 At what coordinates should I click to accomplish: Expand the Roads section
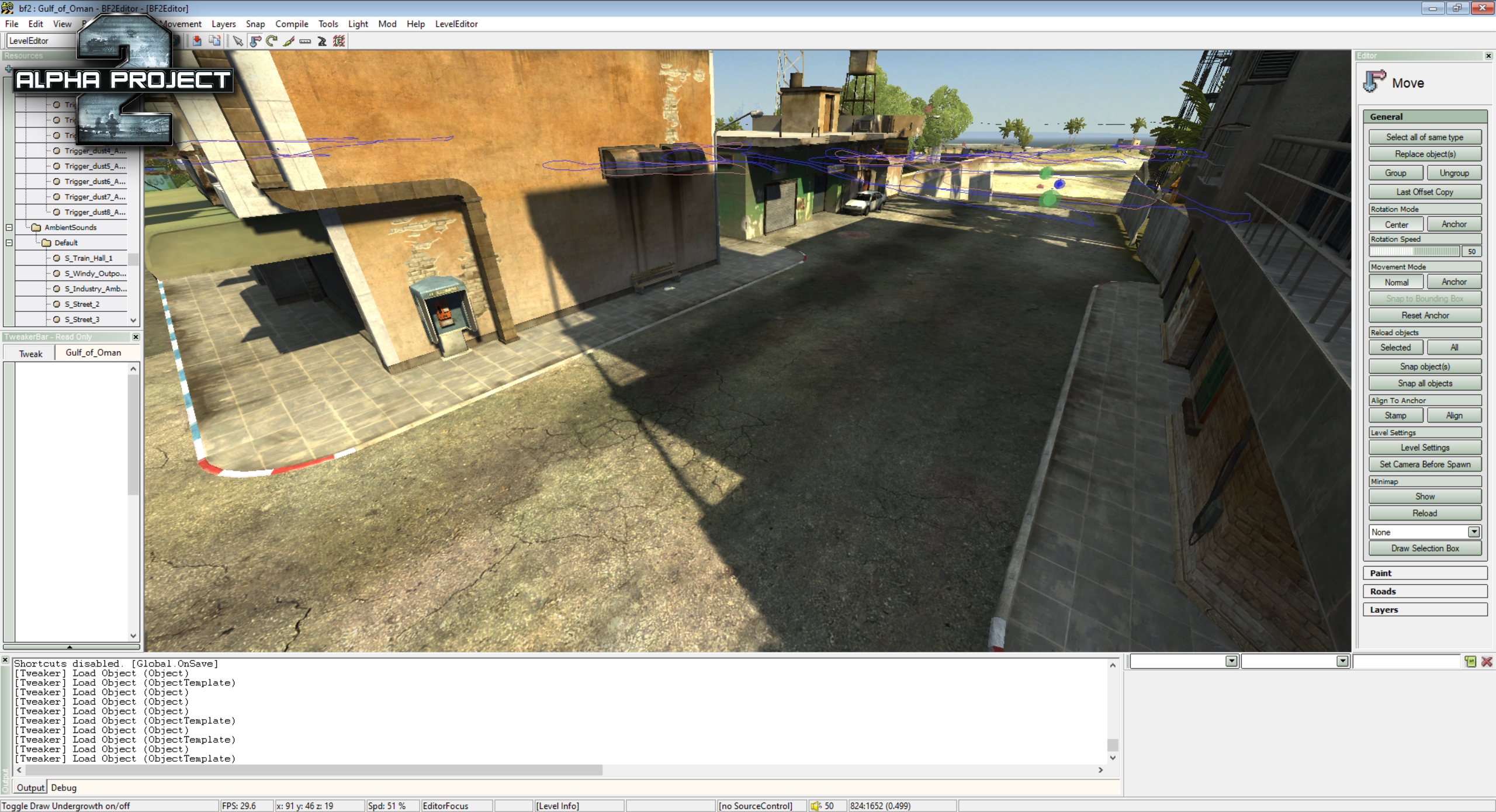point(1425,591)
